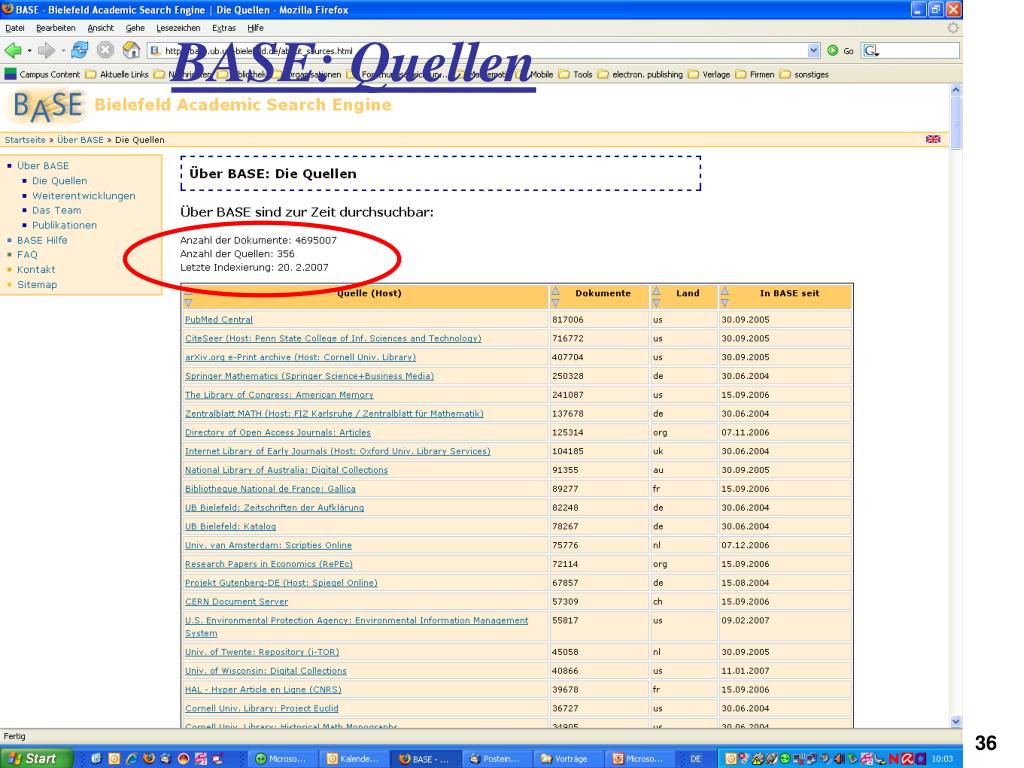Open the arXiv.org e-Print archive link
The image size is (1024, 768).
[300, 357]
